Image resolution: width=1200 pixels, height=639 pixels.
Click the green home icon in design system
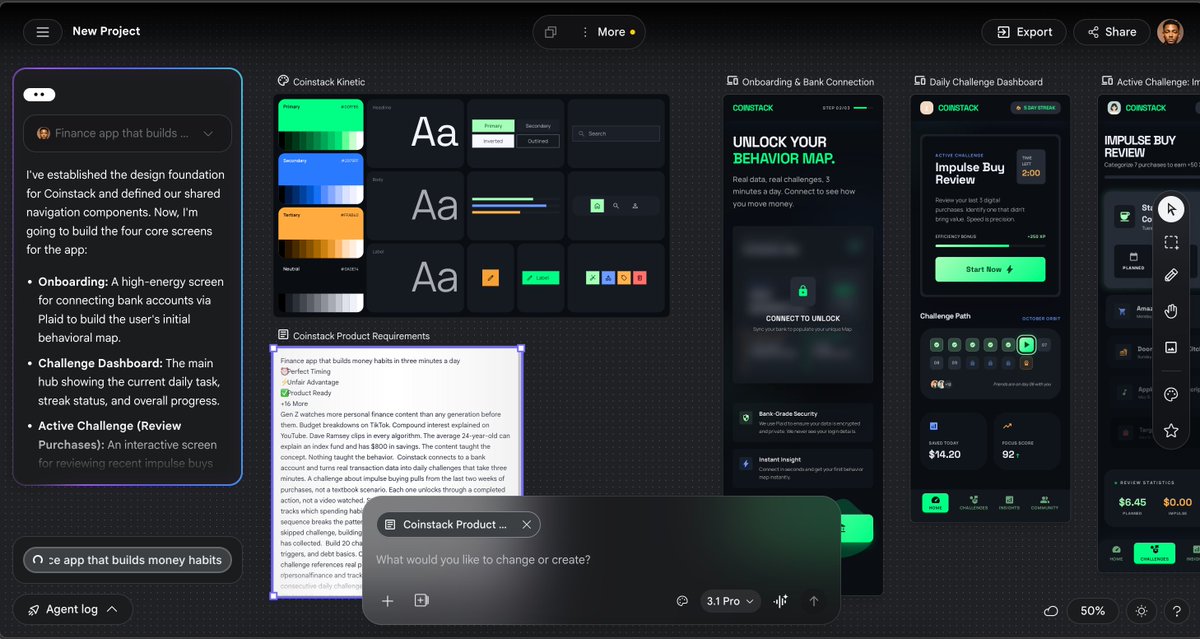pos(597,206)
